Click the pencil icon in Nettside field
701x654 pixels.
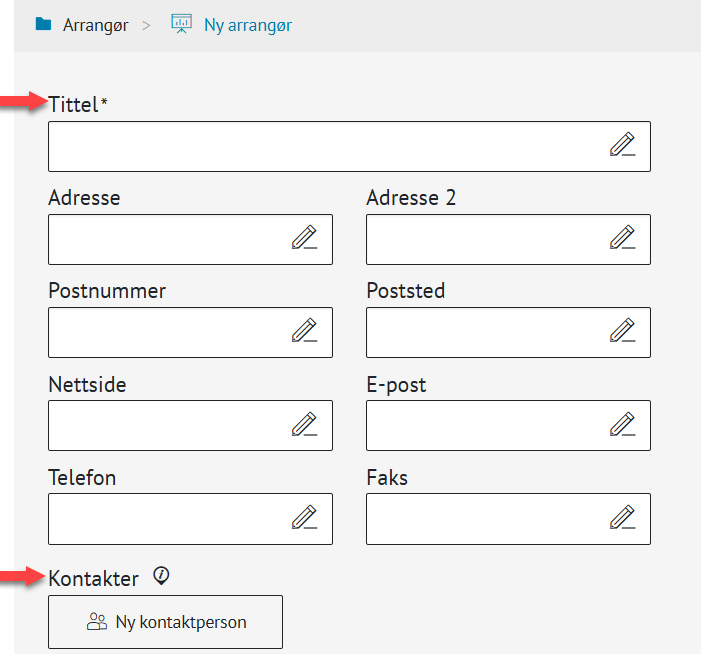tap(304, 425)
